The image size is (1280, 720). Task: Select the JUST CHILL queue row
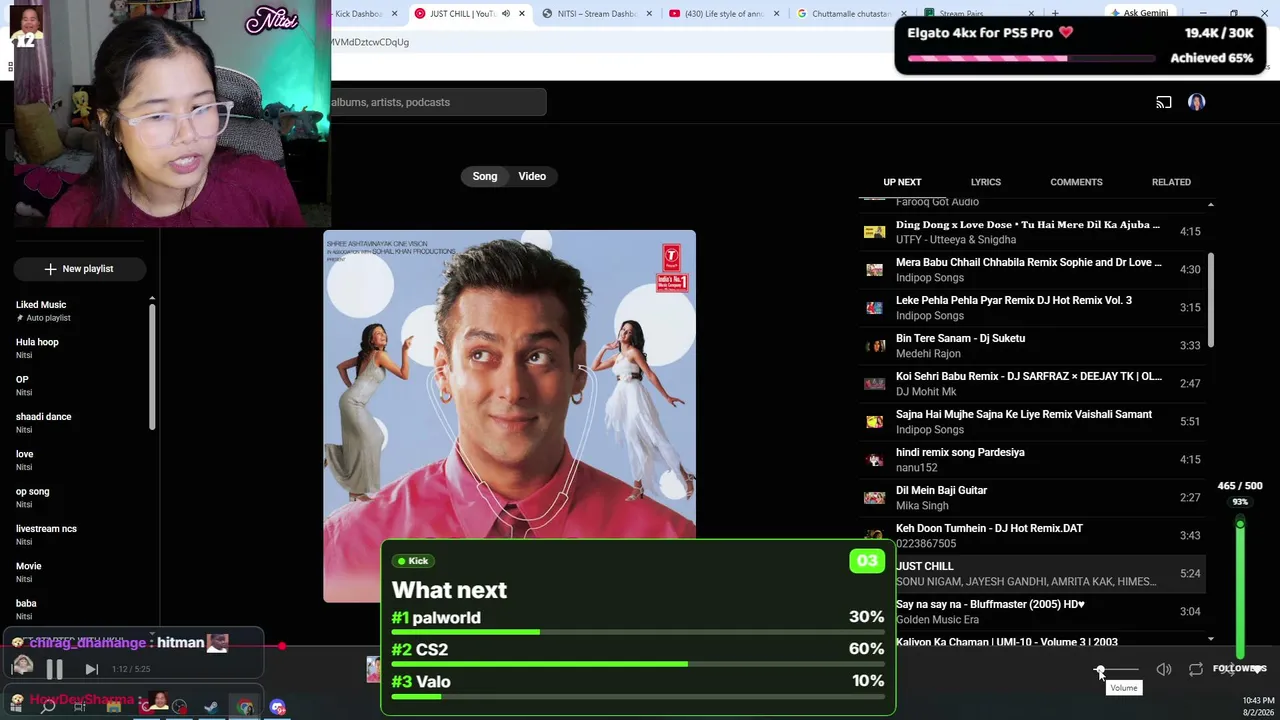(x=1032, y=574)
